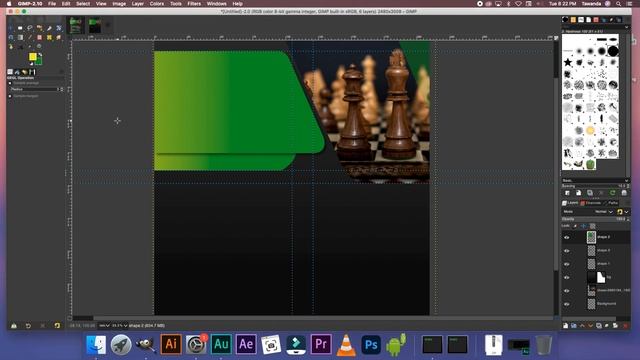Create a new layer group button
This screenshot has width=640, height=360.
click(573, 325)
